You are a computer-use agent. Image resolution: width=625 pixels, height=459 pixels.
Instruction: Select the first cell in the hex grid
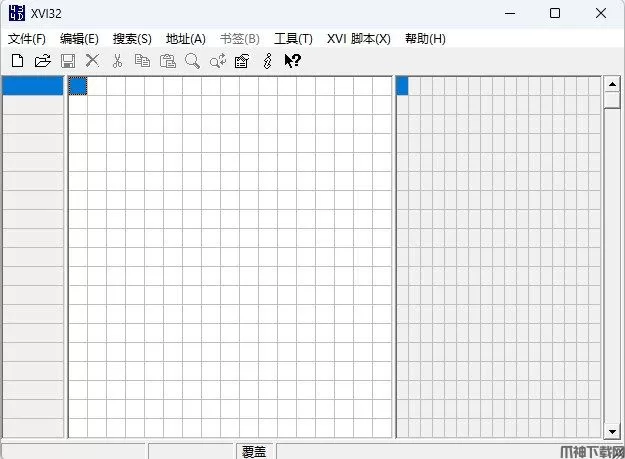[77, 86]
